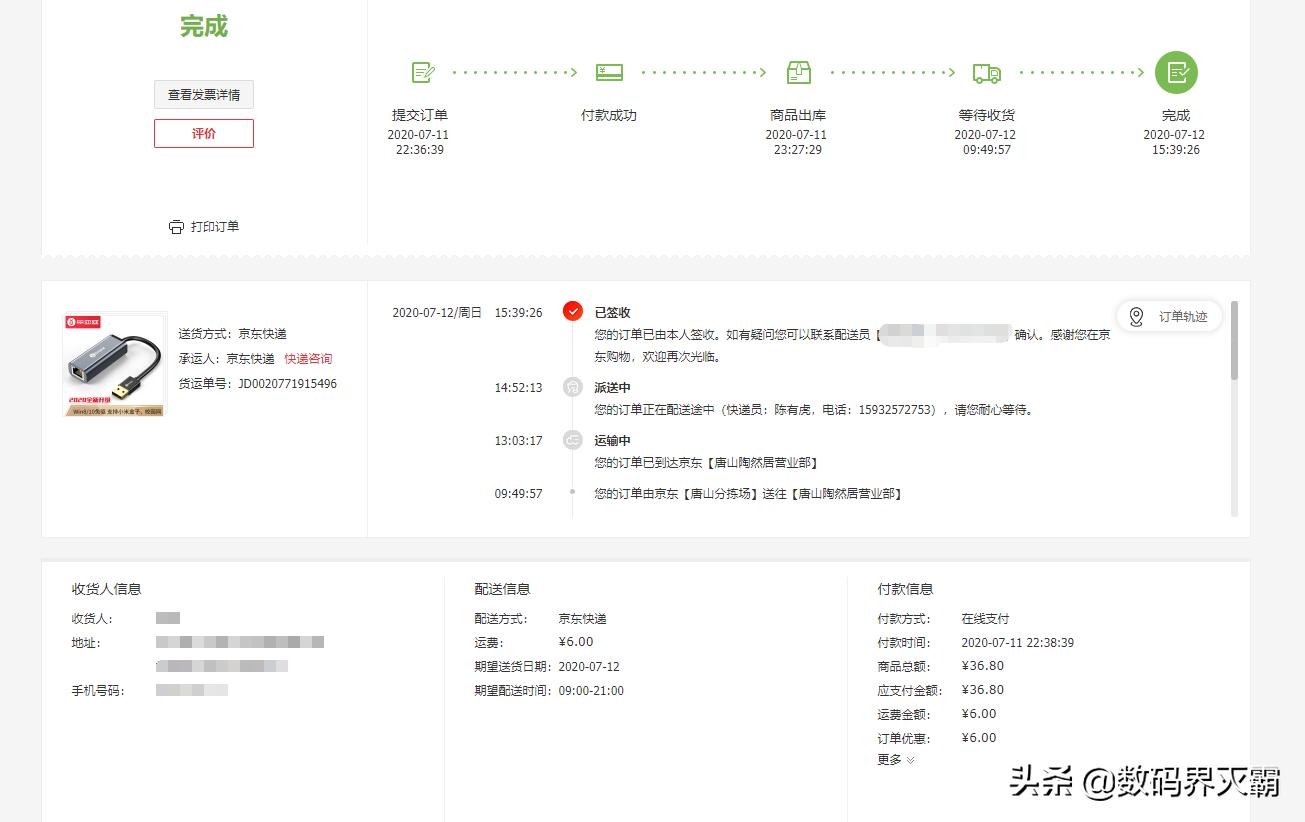Open the 快递咨询 delivery consultation link
The image size is (1305, 822).
tap(307, 358)
